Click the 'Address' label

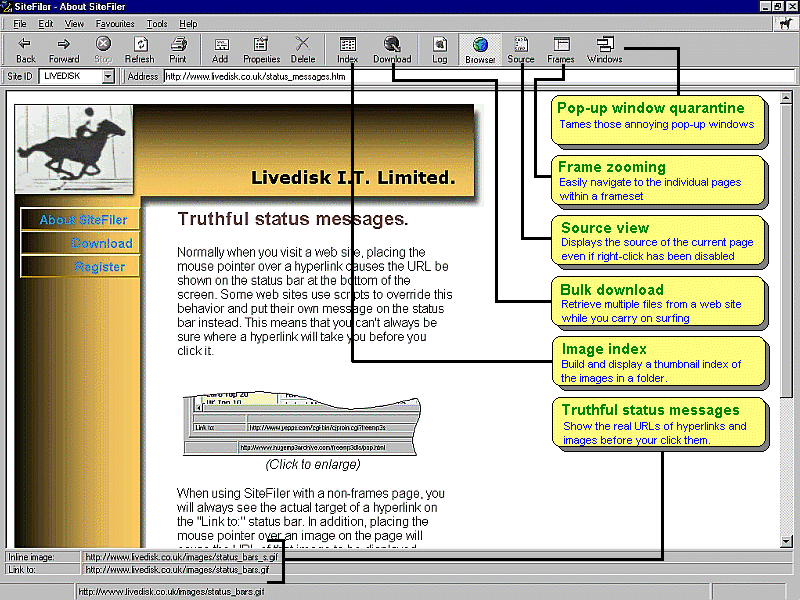click(143, 77)
